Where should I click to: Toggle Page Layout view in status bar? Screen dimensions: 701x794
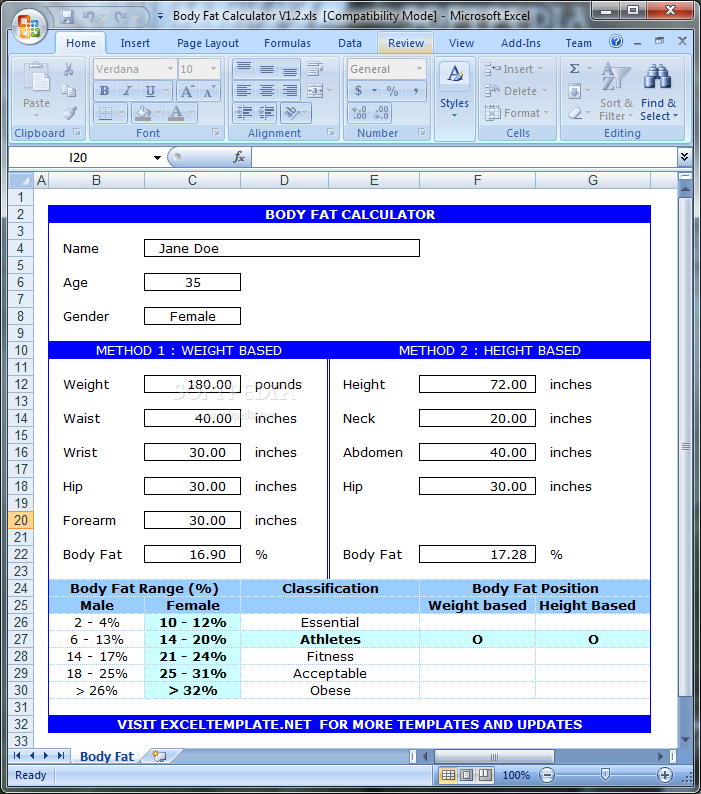pos(467,775)
